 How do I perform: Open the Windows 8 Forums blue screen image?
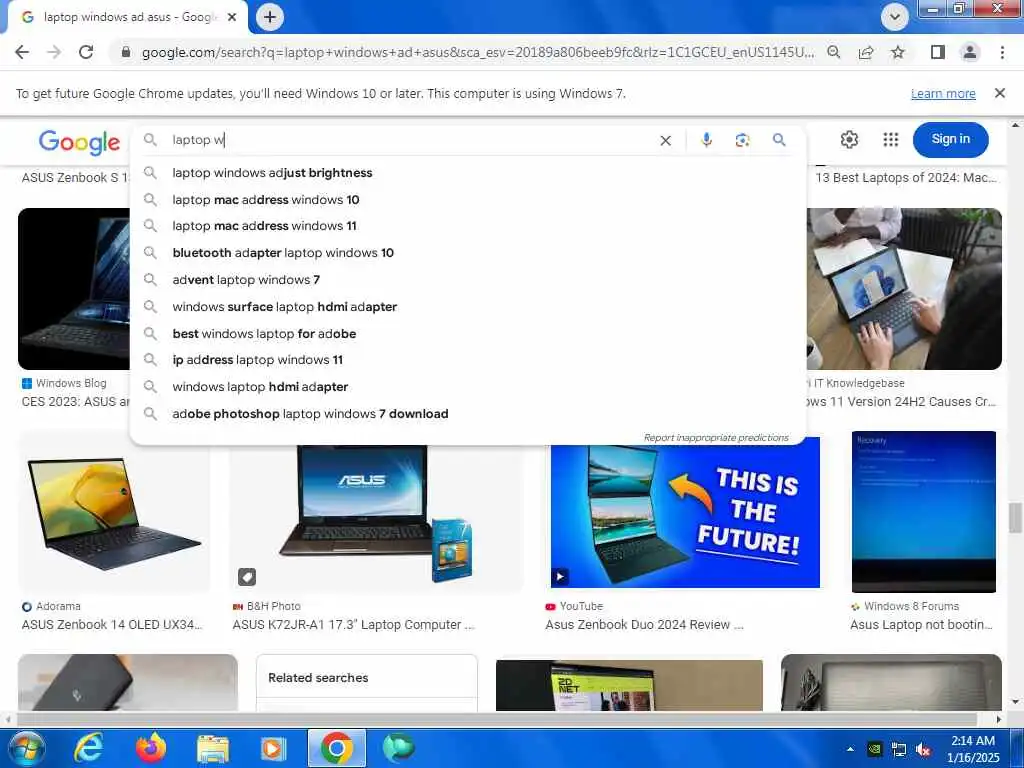click(923, 512)
